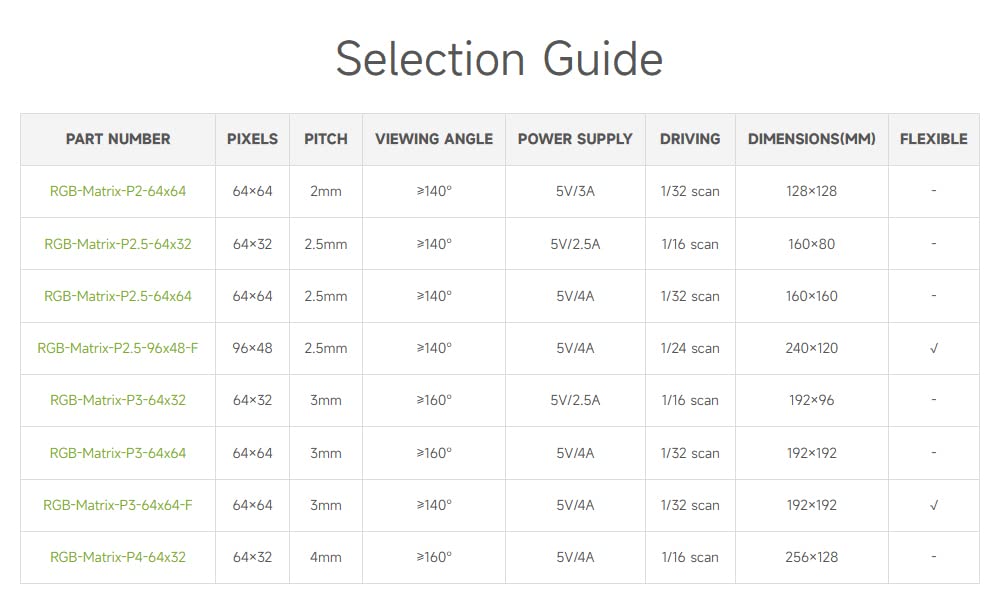Viewport: 1000px width, 603px height.
Task: Click the PIXELS column header
Action: point(253,139)
